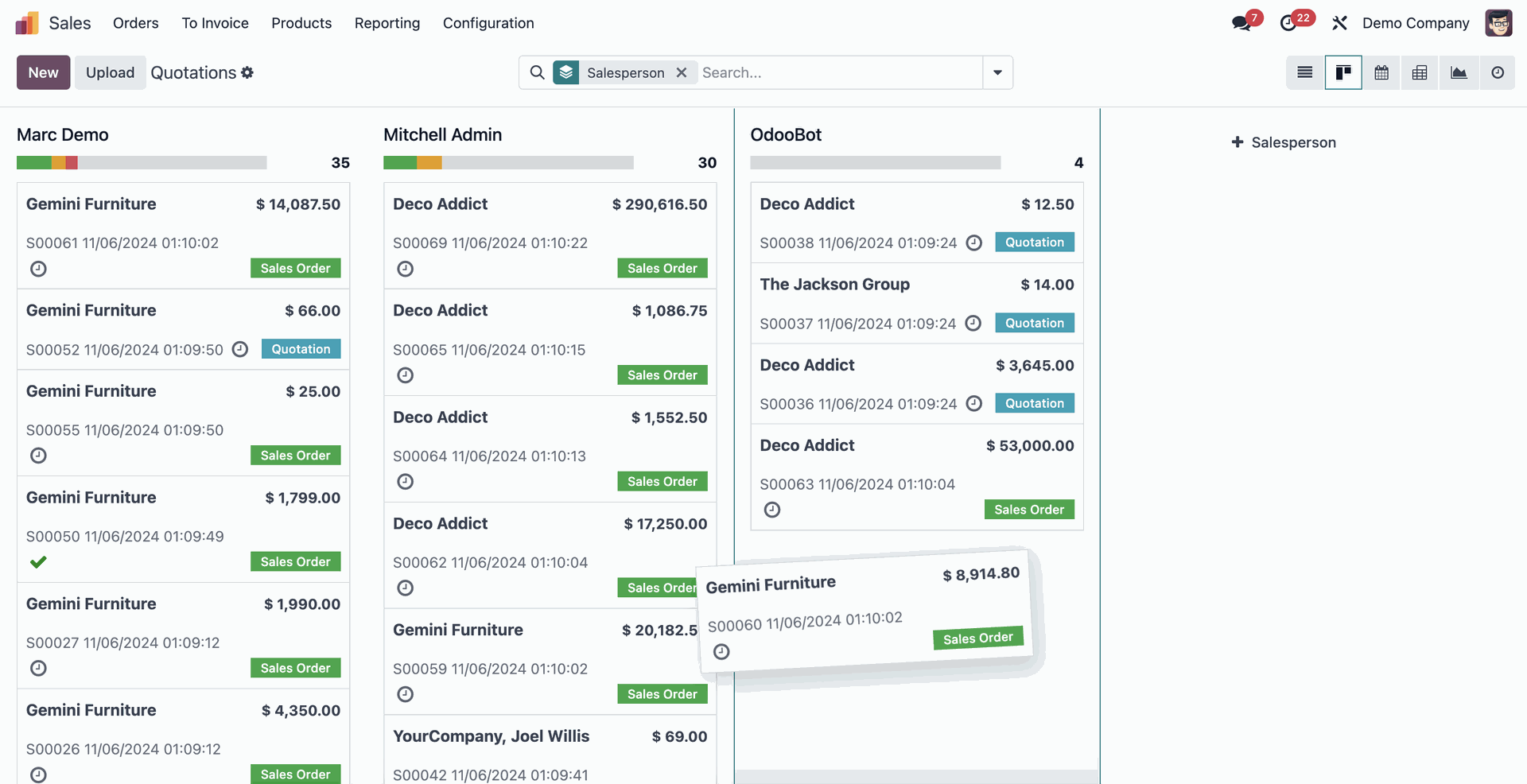
Task: Click the search magnifier icon
Action: (x=538, y=72)
